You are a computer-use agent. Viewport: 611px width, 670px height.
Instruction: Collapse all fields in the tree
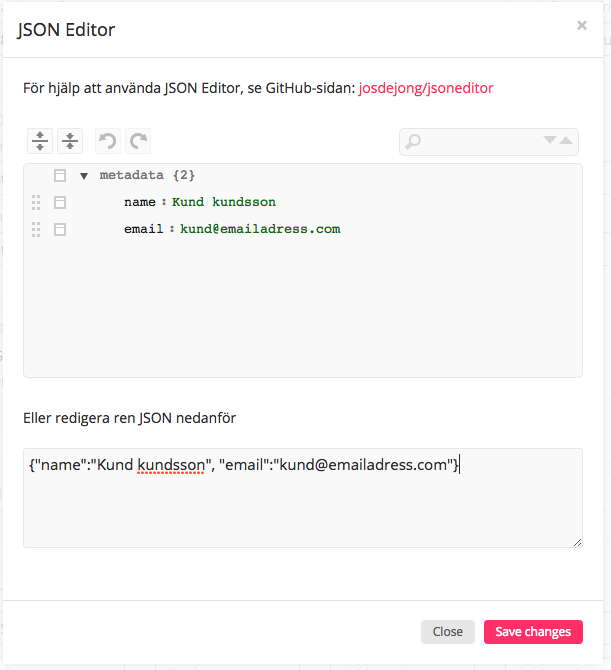[x=70, y=141]
